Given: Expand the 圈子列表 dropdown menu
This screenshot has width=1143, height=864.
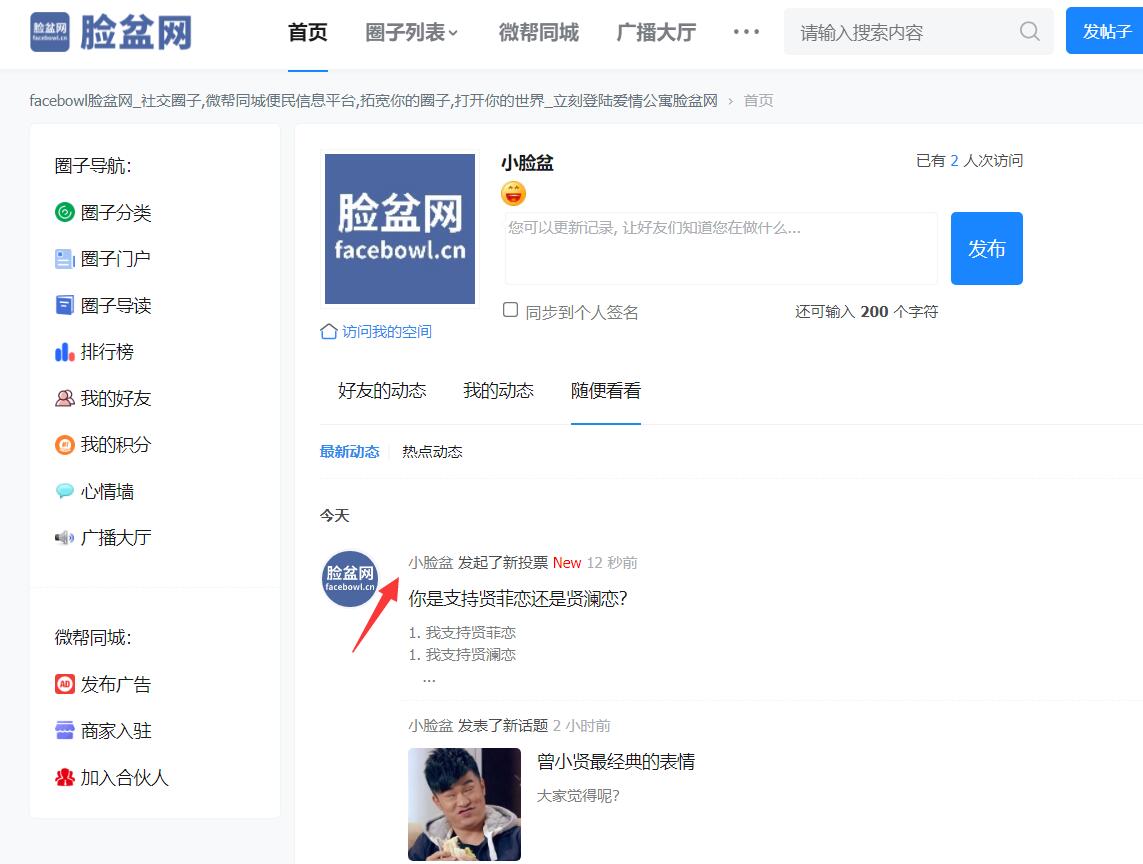Looking at the screenshot, I should click(x=412, y=33).
